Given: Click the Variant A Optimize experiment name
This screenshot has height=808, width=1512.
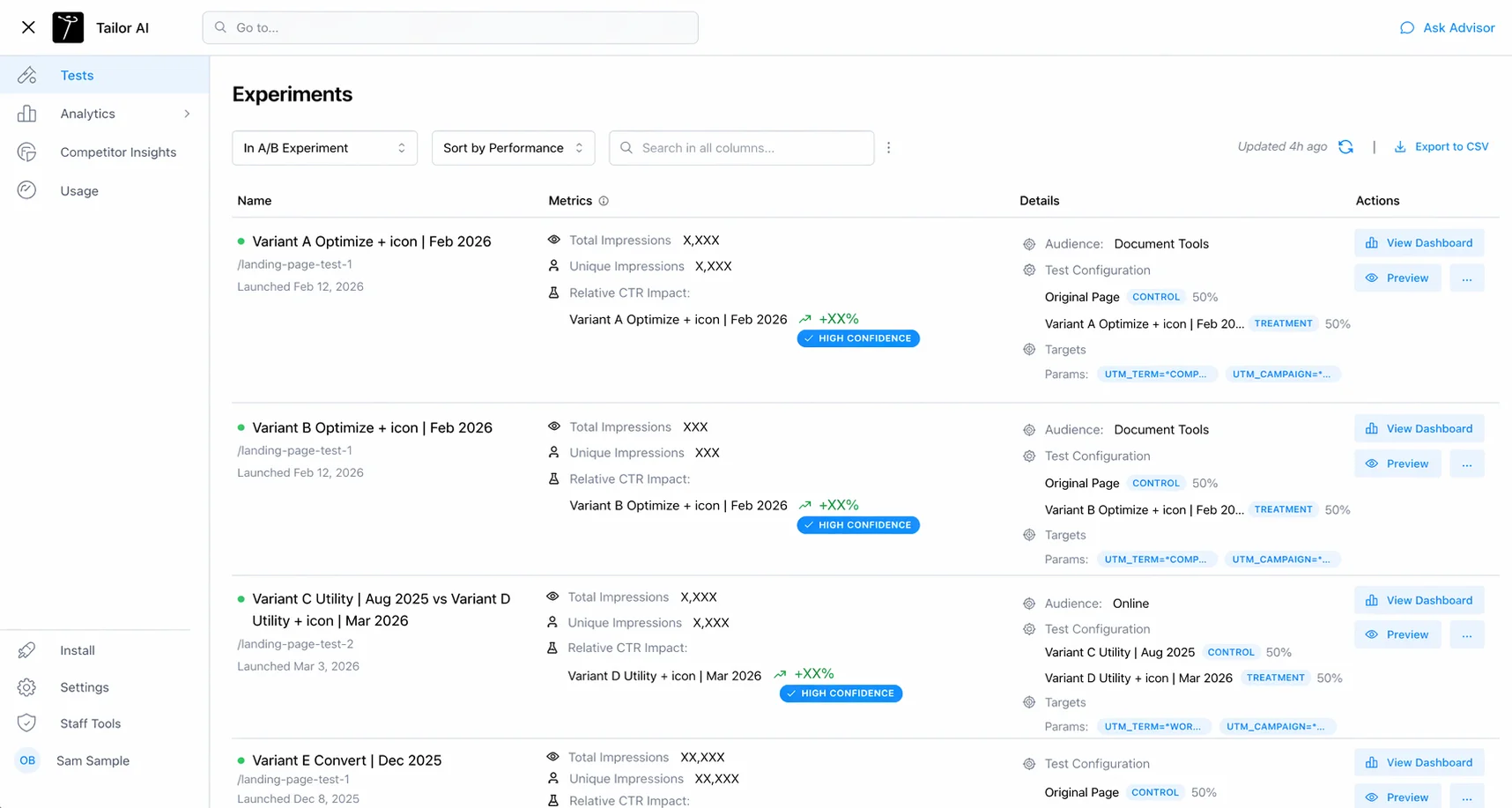Looking at the screenshot, I should pyautogui.click(x=372, y=241).
